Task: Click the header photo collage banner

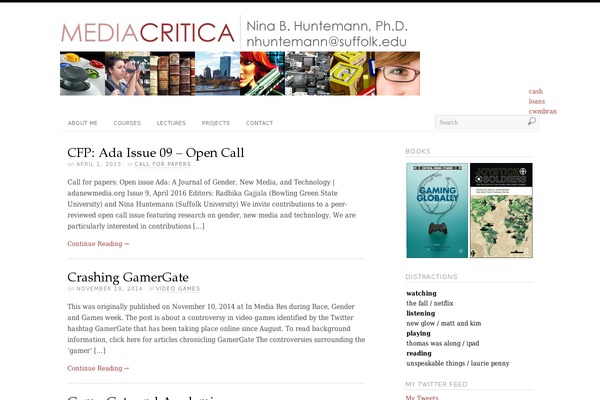Action: pyautogui.click(x=240, y=73)
